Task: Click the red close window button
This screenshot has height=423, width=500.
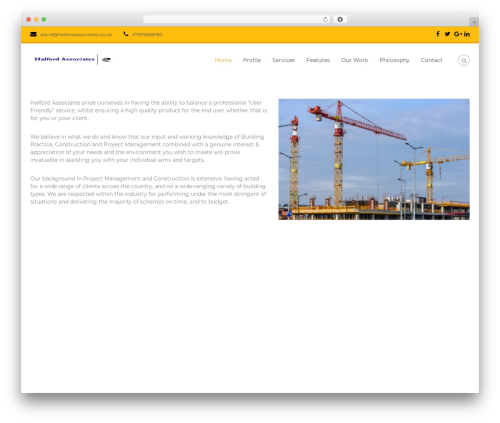Action: coord(29,19)
